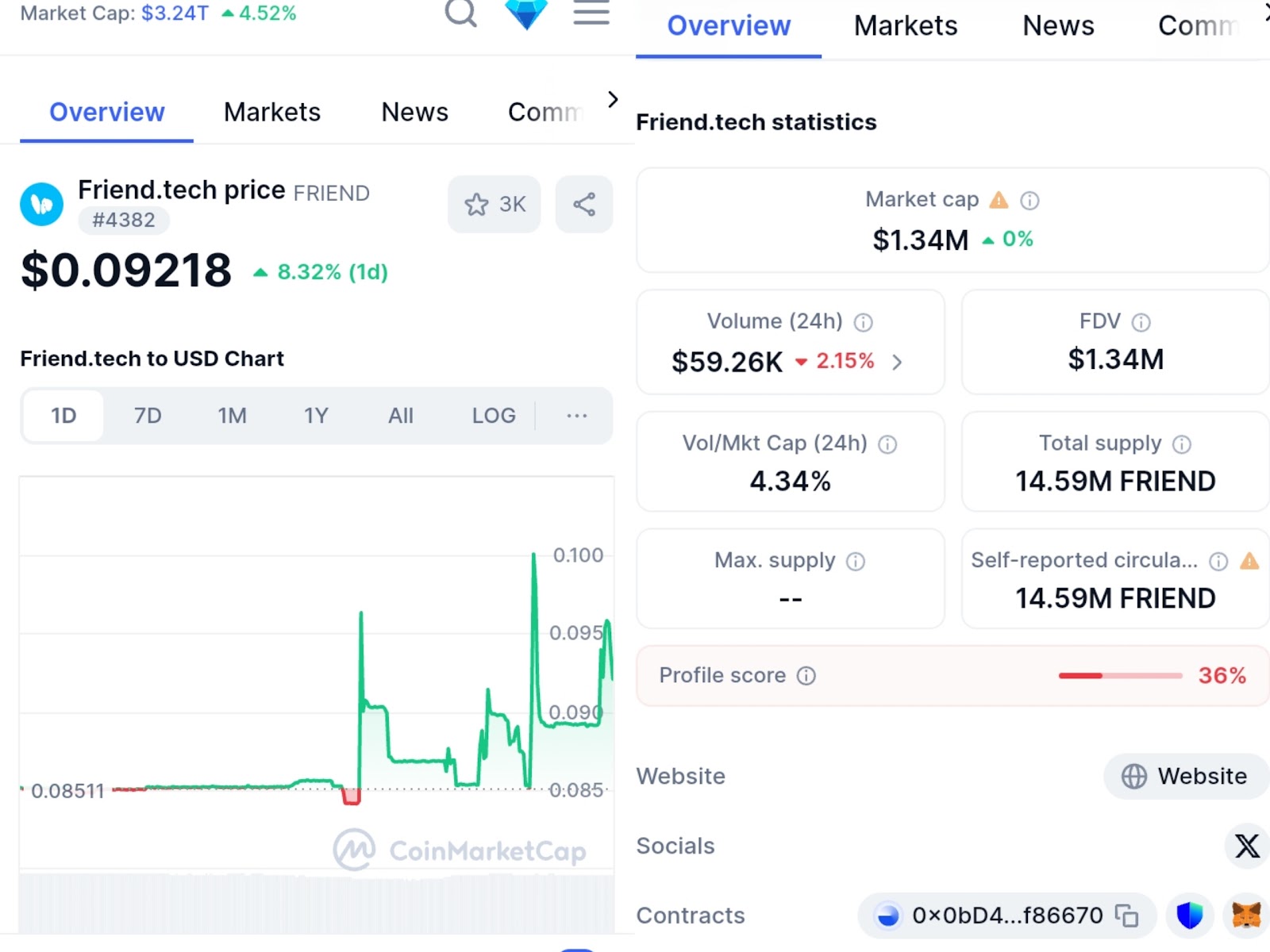Click the $1.34M Market cap value
1270x952 pixels.
(x=921, y=240)
